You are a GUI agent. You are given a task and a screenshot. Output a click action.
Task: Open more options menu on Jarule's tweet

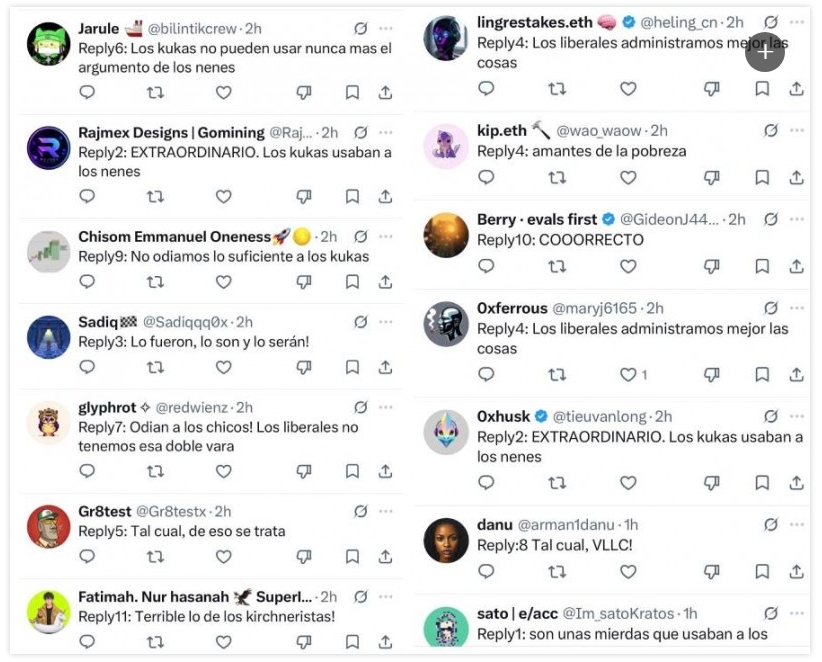(385, 28)
